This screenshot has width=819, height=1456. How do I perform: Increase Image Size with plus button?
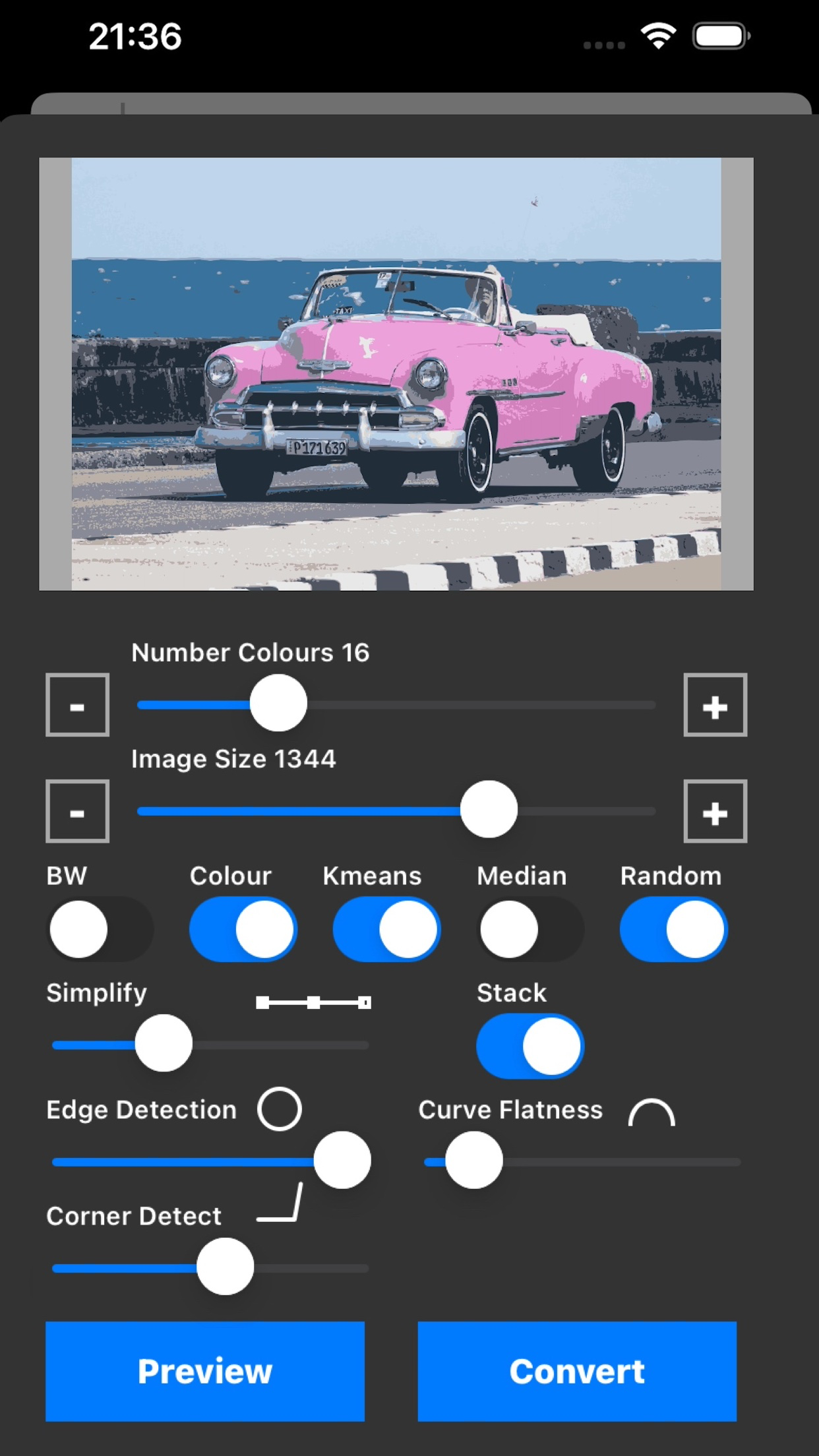(x=715, y=811)
